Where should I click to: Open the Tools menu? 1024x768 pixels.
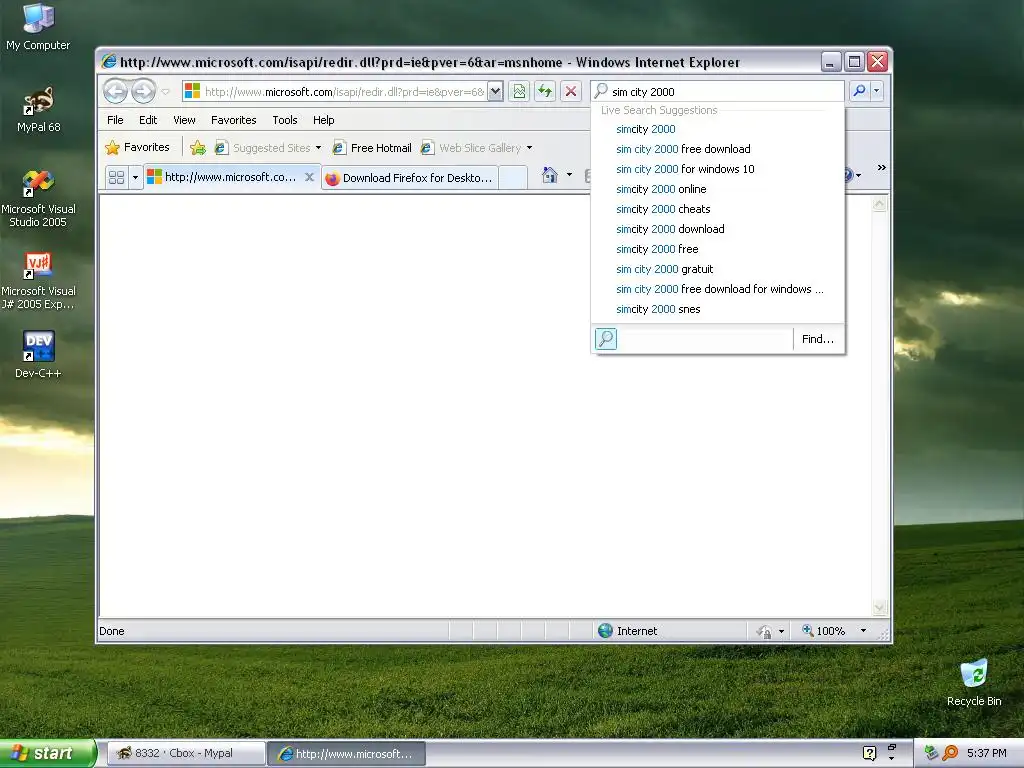point(285,120)
